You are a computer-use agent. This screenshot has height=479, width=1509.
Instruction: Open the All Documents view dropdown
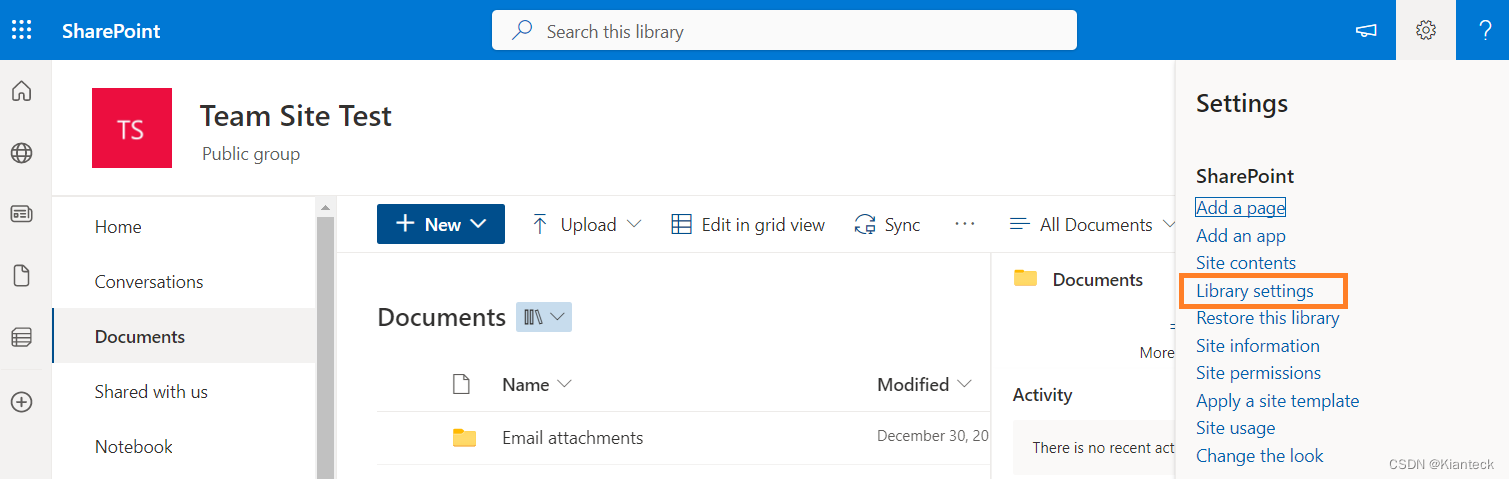pos(1092,224)
